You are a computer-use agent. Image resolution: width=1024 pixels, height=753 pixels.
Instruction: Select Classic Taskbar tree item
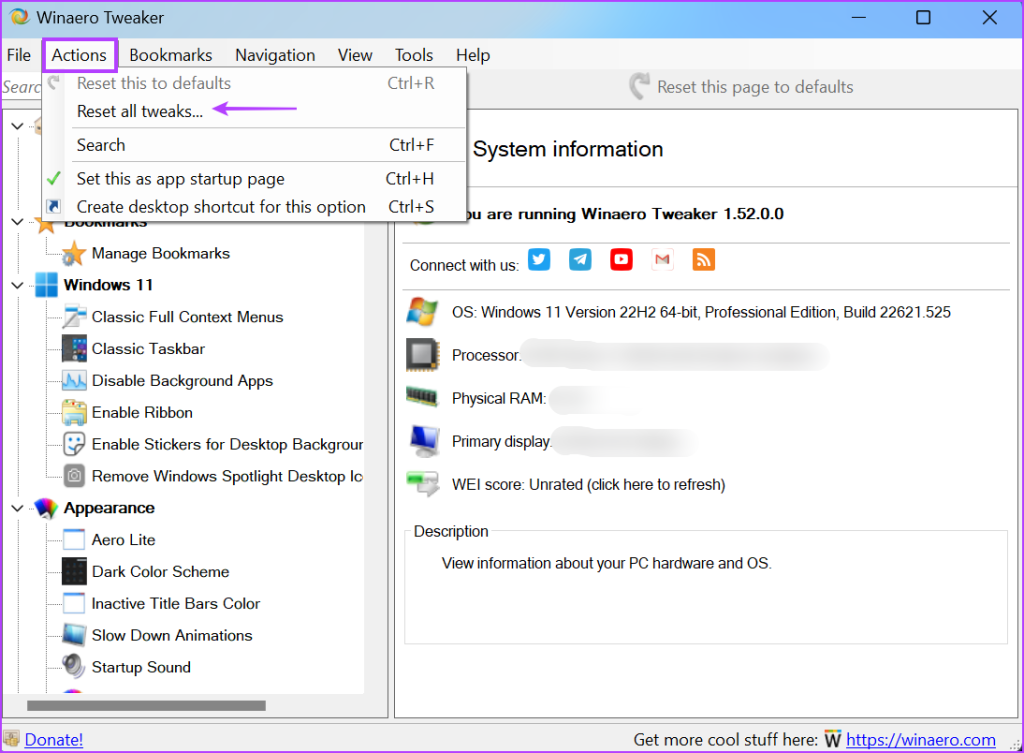coord(148,349)
